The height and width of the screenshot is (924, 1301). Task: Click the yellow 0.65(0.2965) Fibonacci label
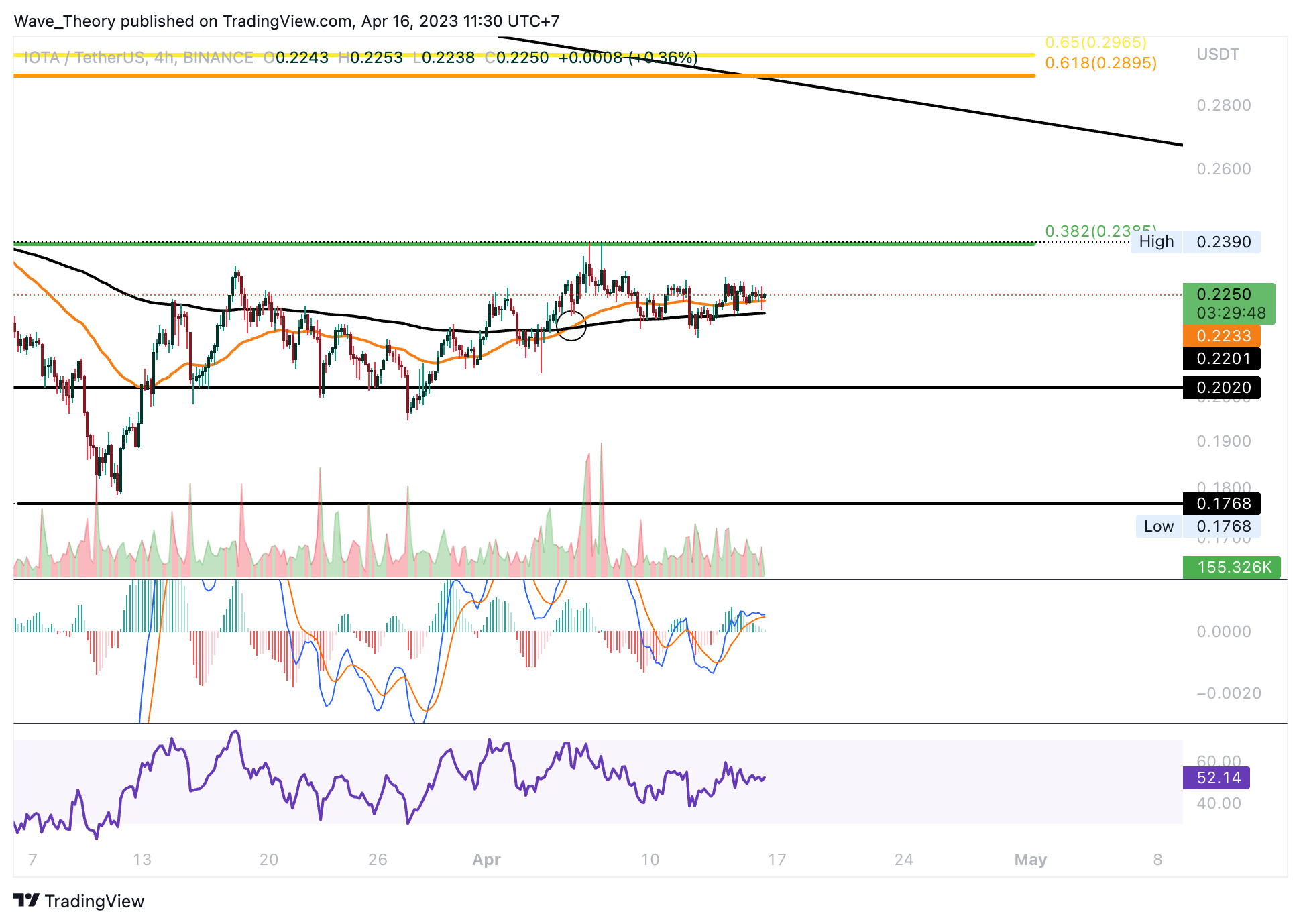coord(1096,42)
